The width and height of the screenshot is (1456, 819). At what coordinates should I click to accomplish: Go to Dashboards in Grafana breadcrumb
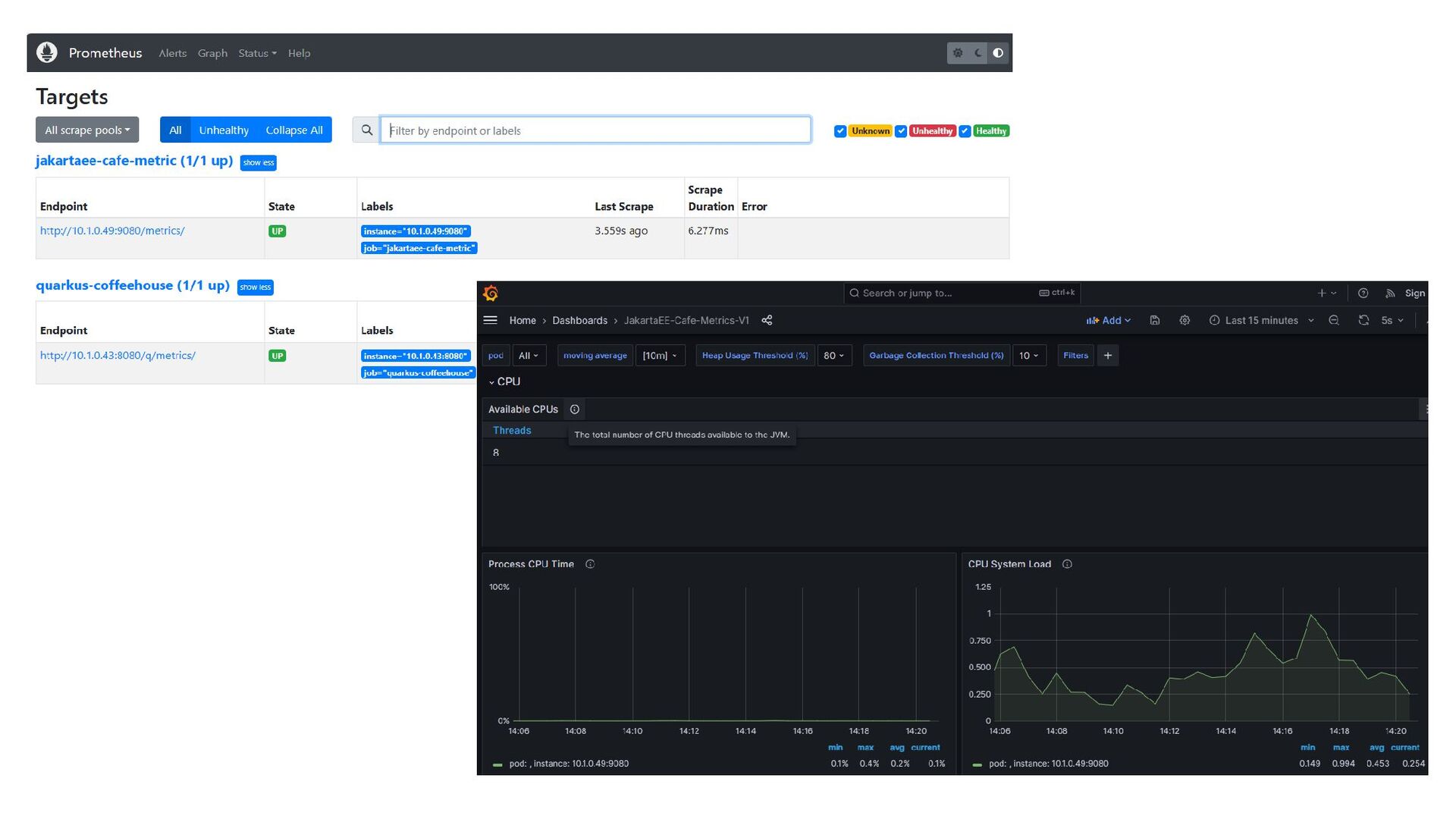[x=579, y=320]
